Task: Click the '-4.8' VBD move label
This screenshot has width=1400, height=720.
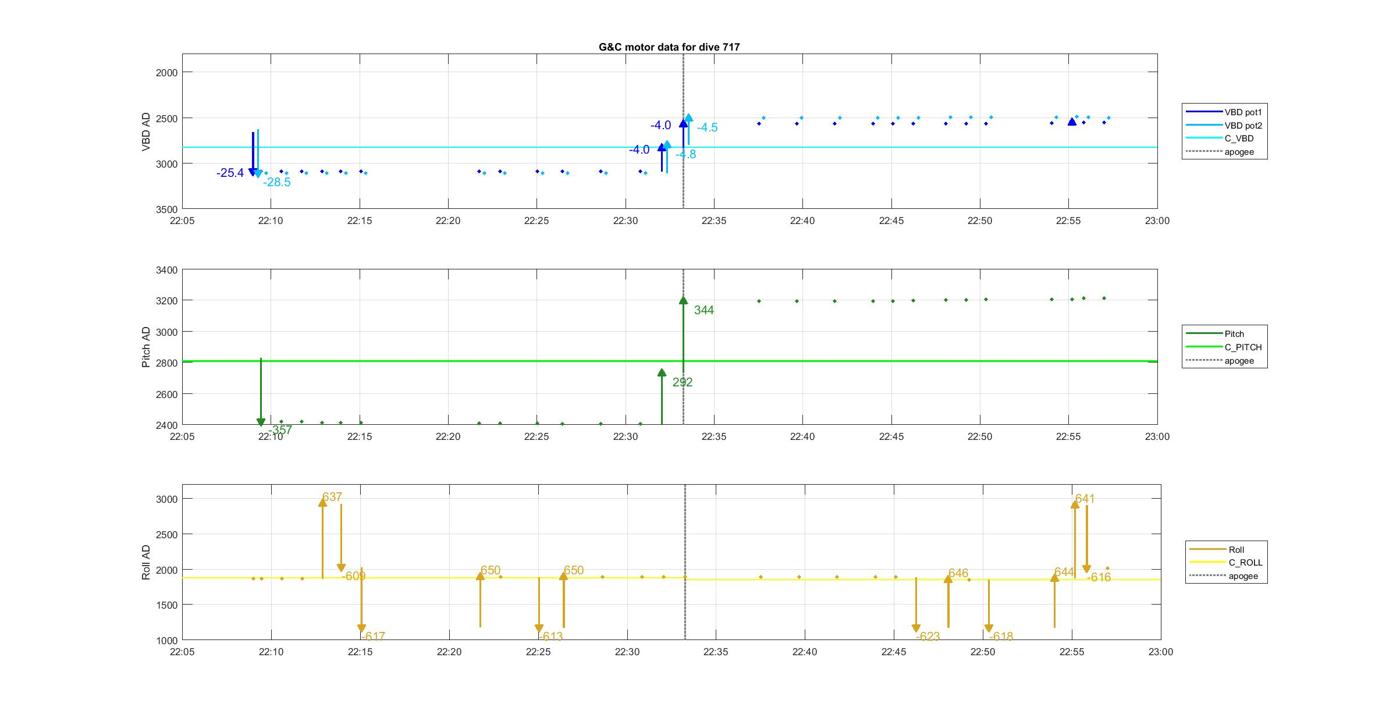Action: click(x=686, y=155)
